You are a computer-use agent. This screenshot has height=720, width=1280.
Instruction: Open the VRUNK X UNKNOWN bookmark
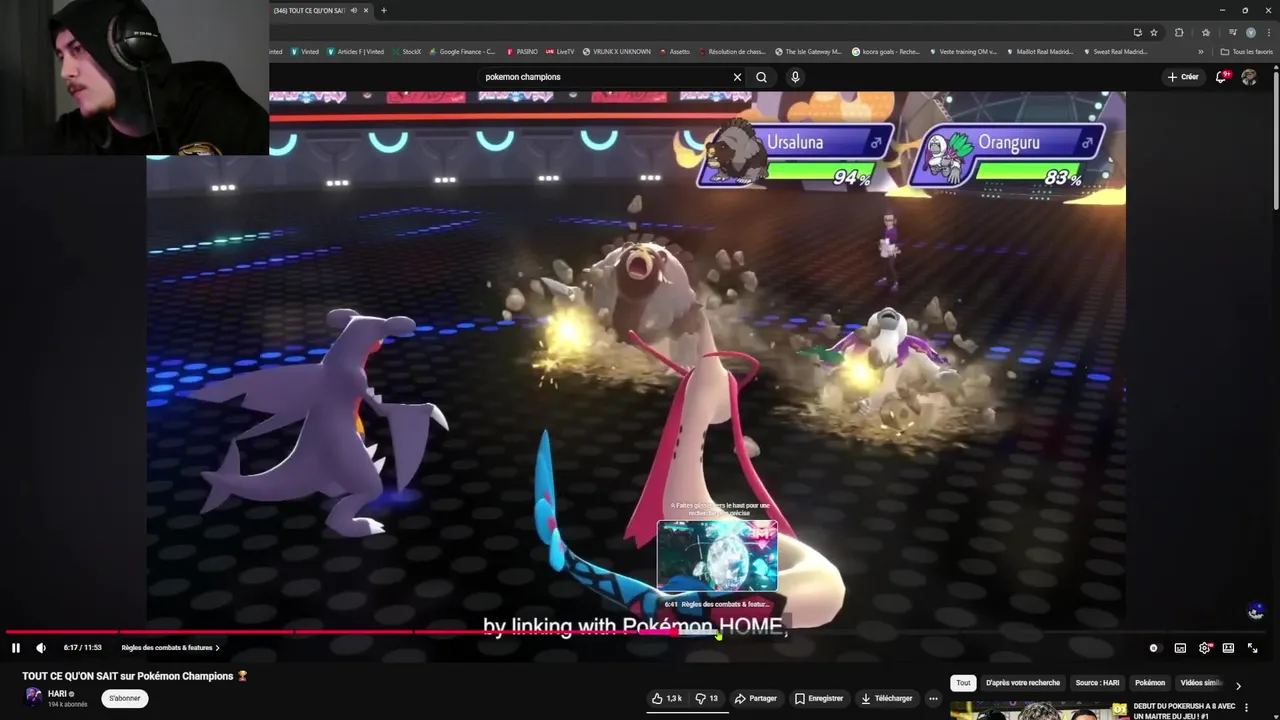click(x=616, y=52)
